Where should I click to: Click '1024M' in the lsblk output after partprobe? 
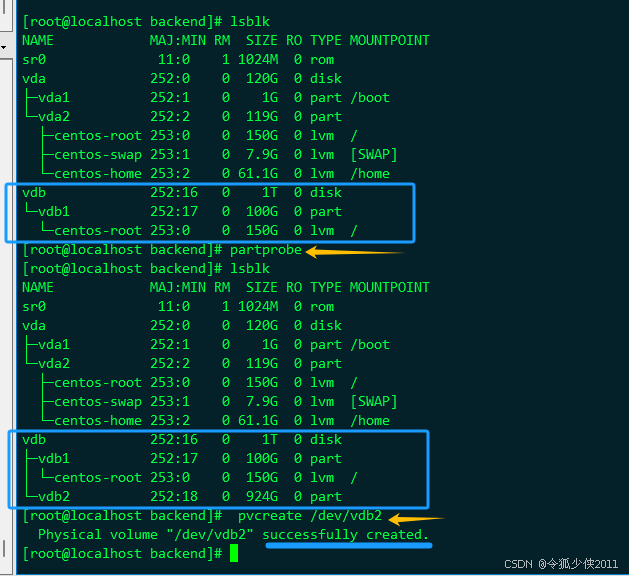pos(258,307)
